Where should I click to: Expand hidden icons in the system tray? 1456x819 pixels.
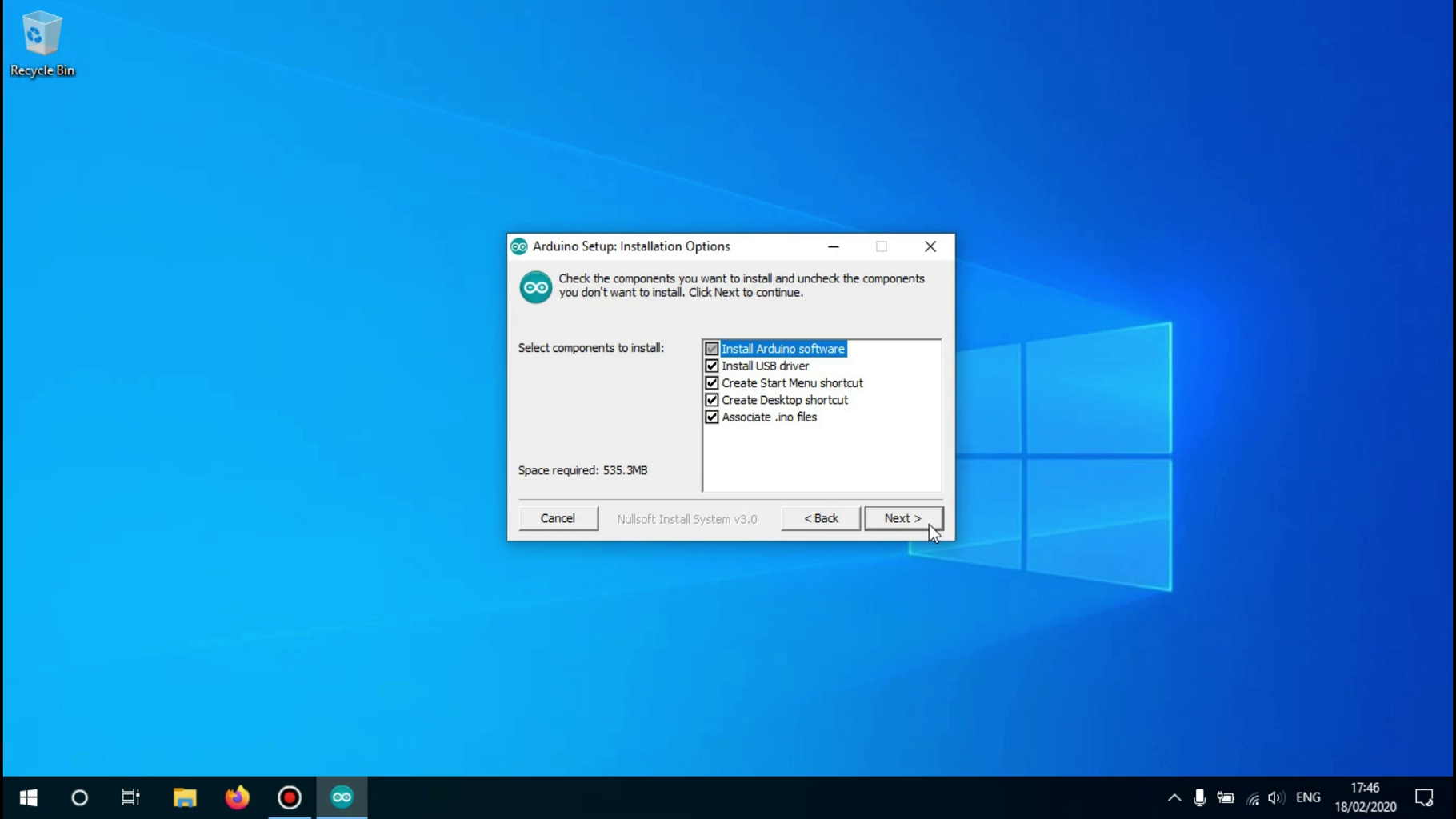[x=1174, y=797]
